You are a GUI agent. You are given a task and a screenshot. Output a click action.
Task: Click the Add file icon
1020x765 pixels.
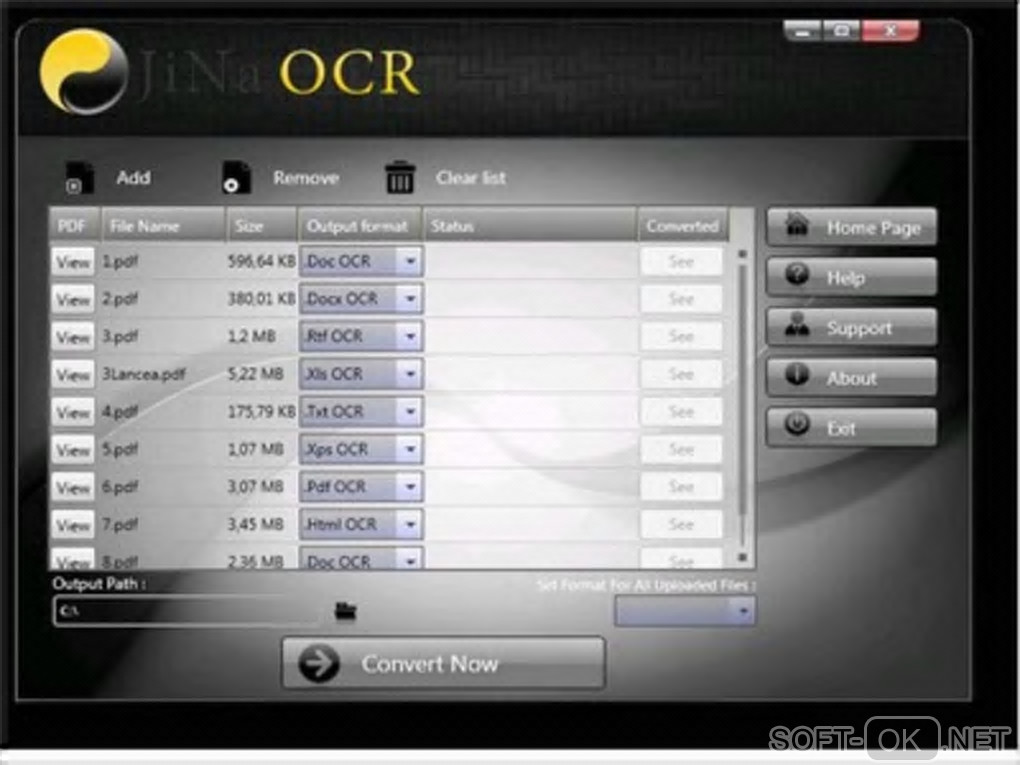pyautogui.click(x=79, y=178)
